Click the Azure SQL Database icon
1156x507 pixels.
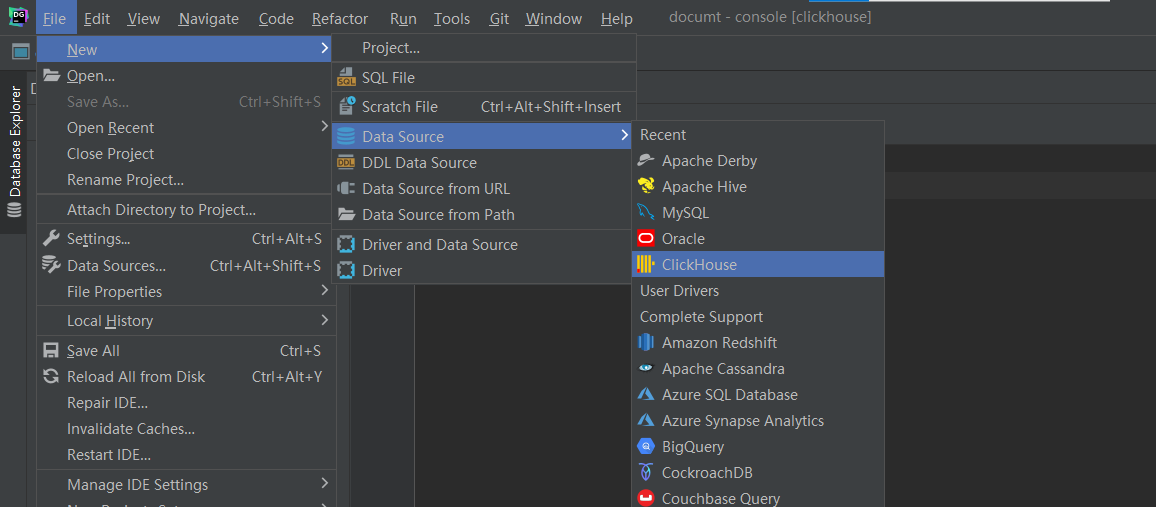[x=647, y=394]
